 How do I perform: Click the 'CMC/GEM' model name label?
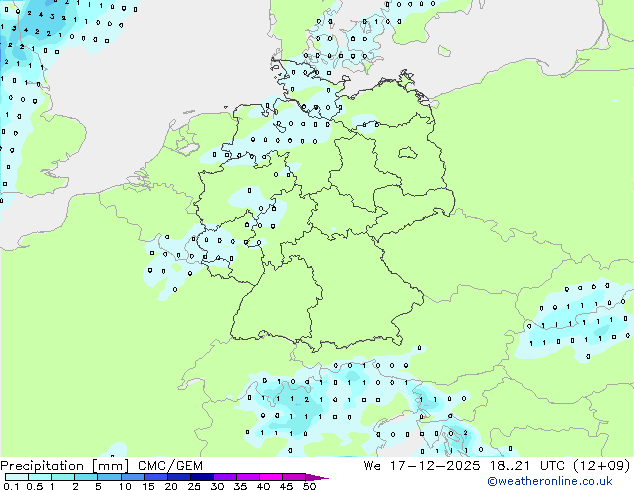click(x=170, y=466)
